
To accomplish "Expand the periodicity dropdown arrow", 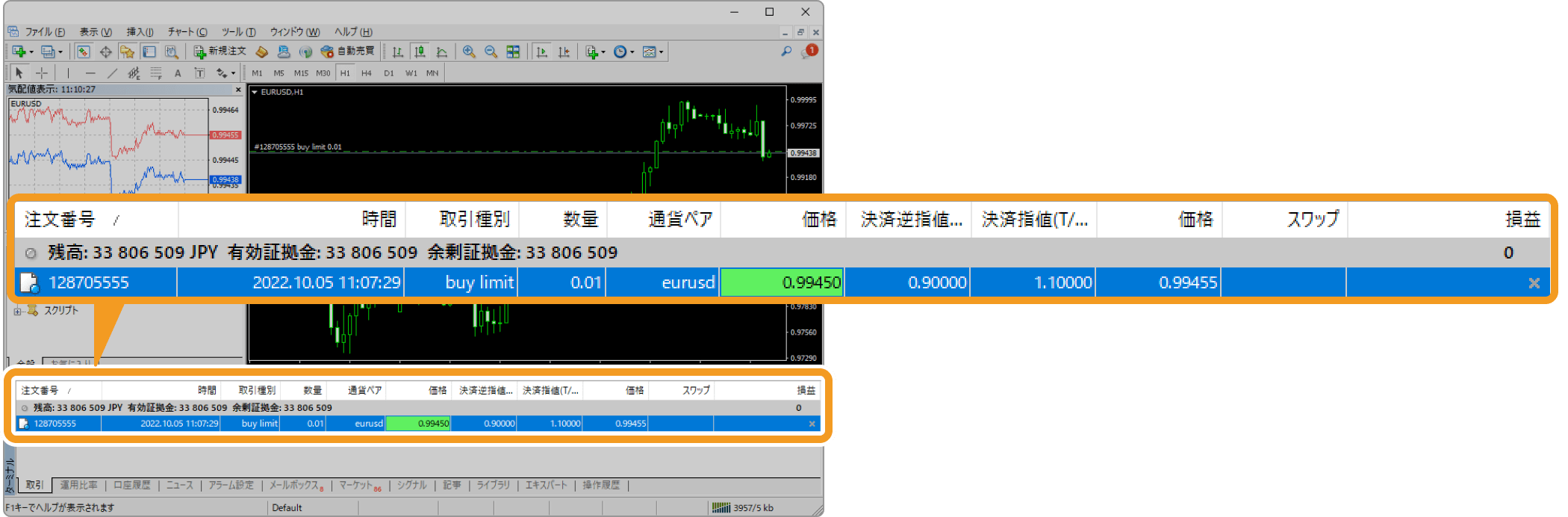I will tap(632, 52).
